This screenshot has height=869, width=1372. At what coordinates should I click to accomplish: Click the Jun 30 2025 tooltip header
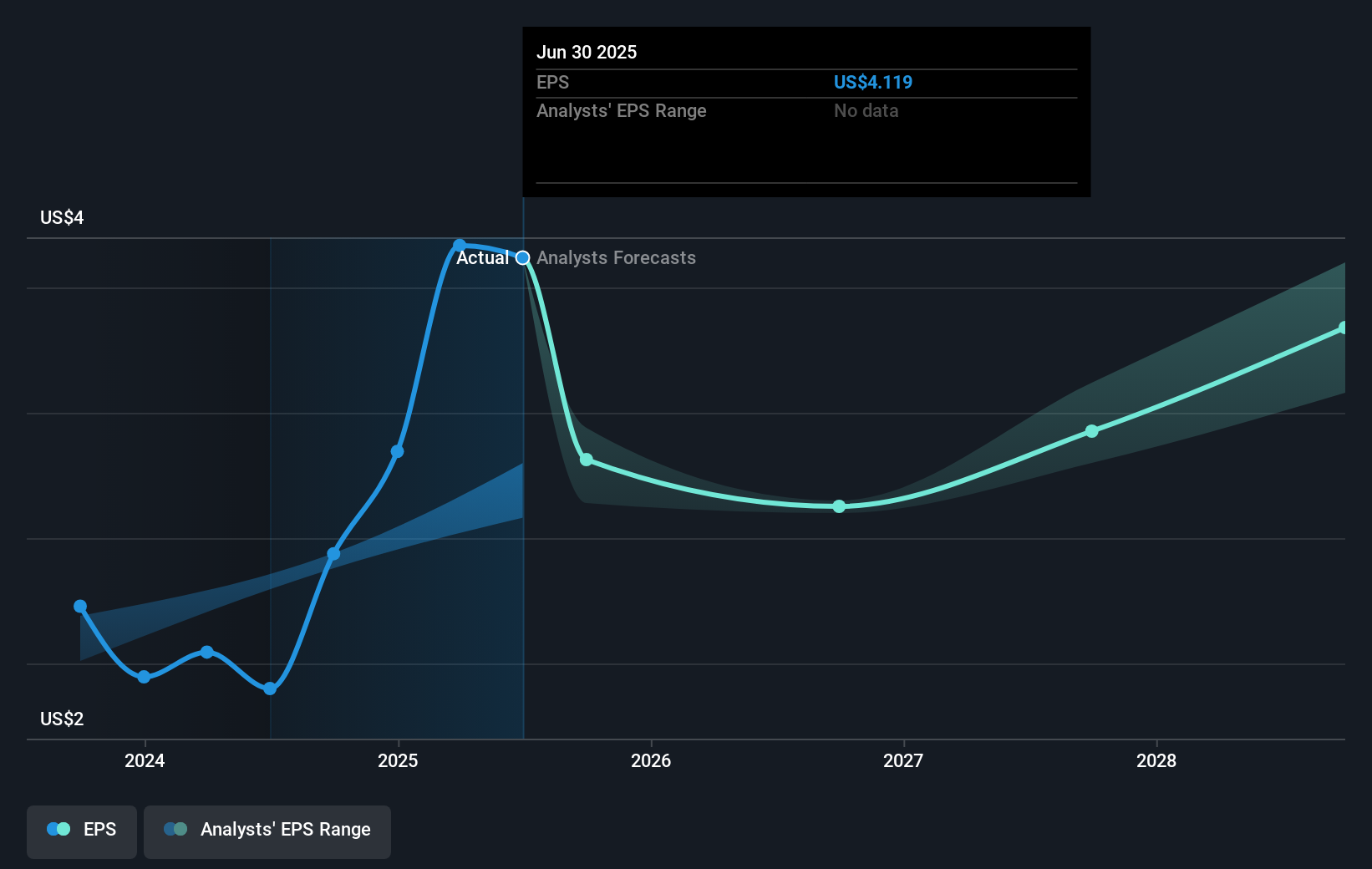click(x=587, y=53)
